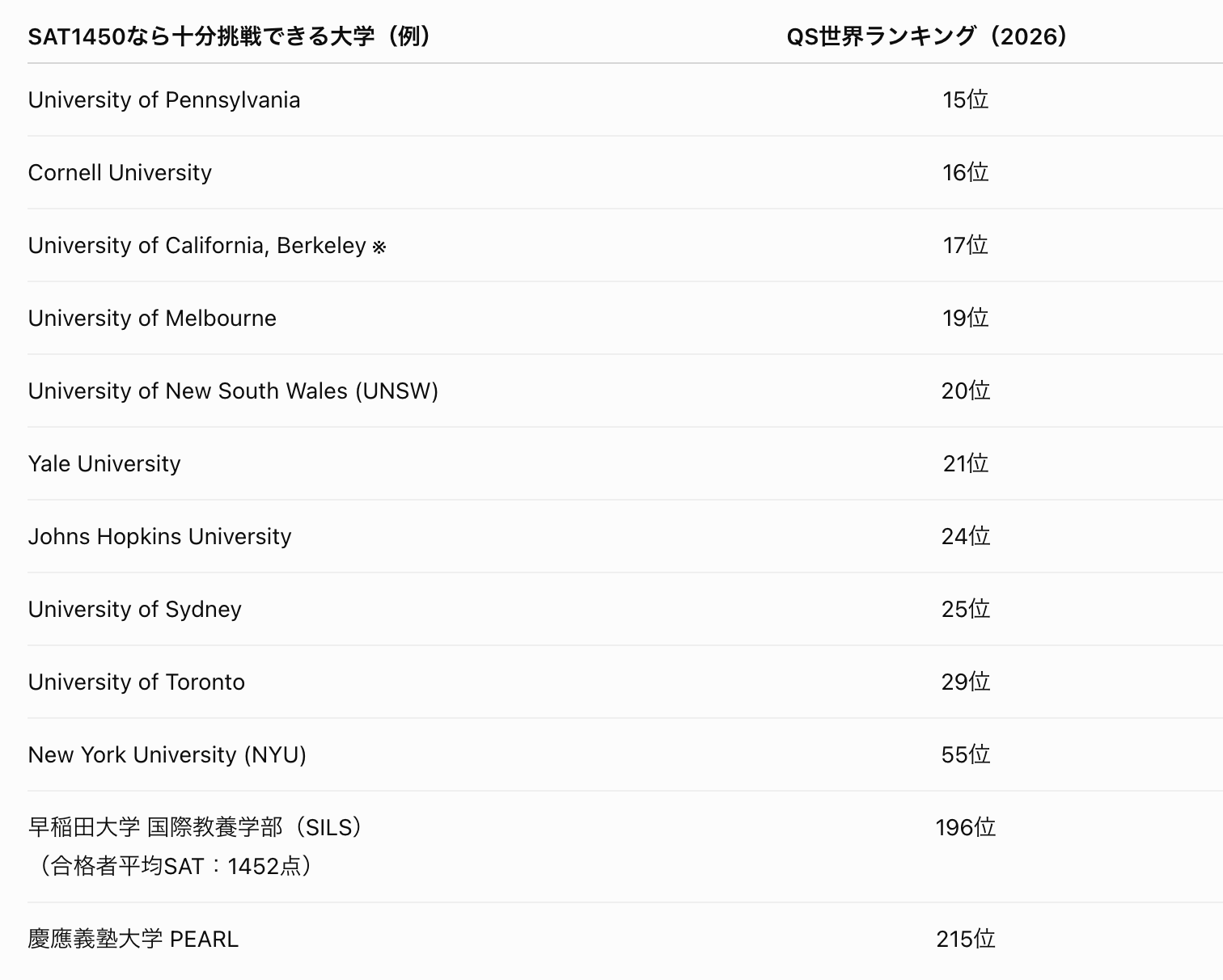Select Yale University row

[625, 463]
